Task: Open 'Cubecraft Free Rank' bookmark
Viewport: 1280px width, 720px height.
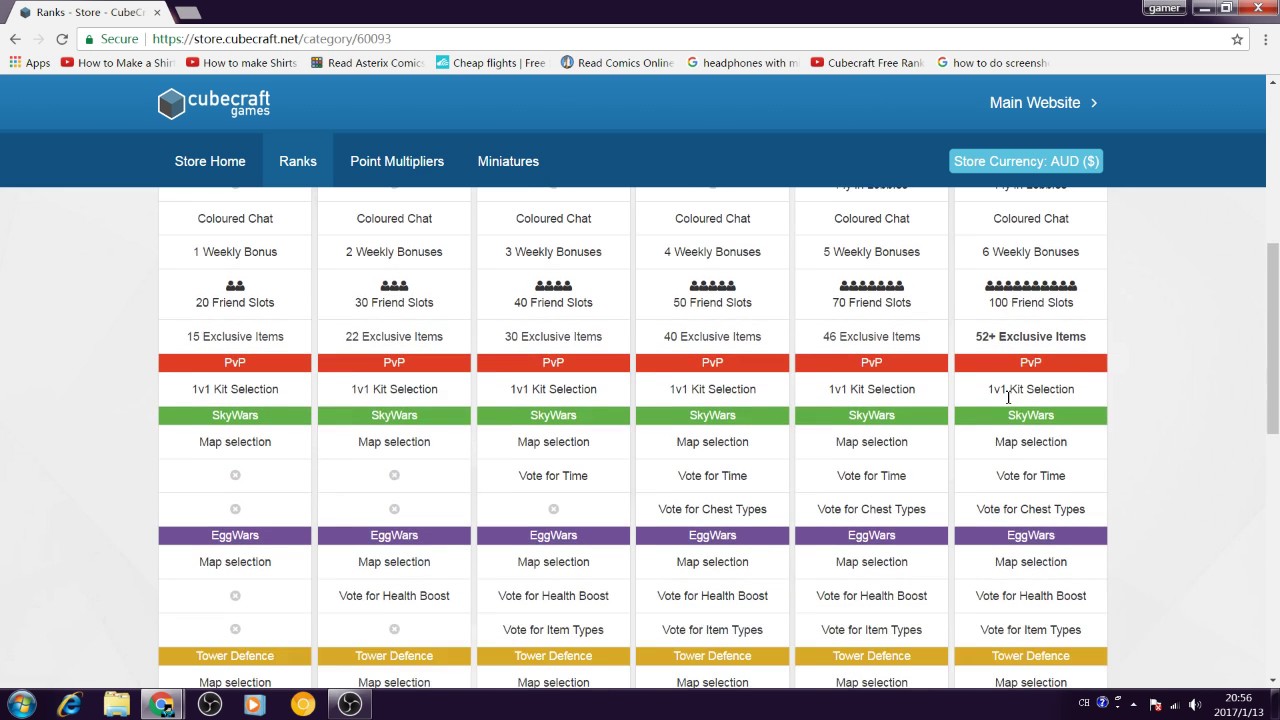Action: click(868, 62)
